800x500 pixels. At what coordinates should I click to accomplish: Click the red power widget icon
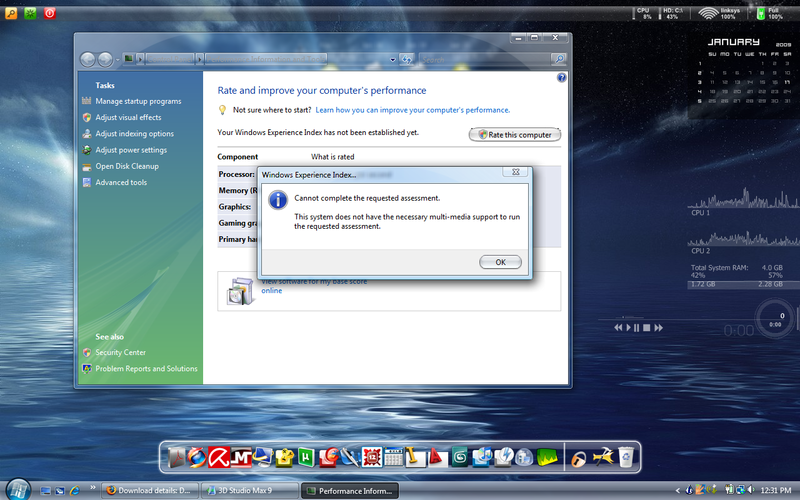[49, 13]
